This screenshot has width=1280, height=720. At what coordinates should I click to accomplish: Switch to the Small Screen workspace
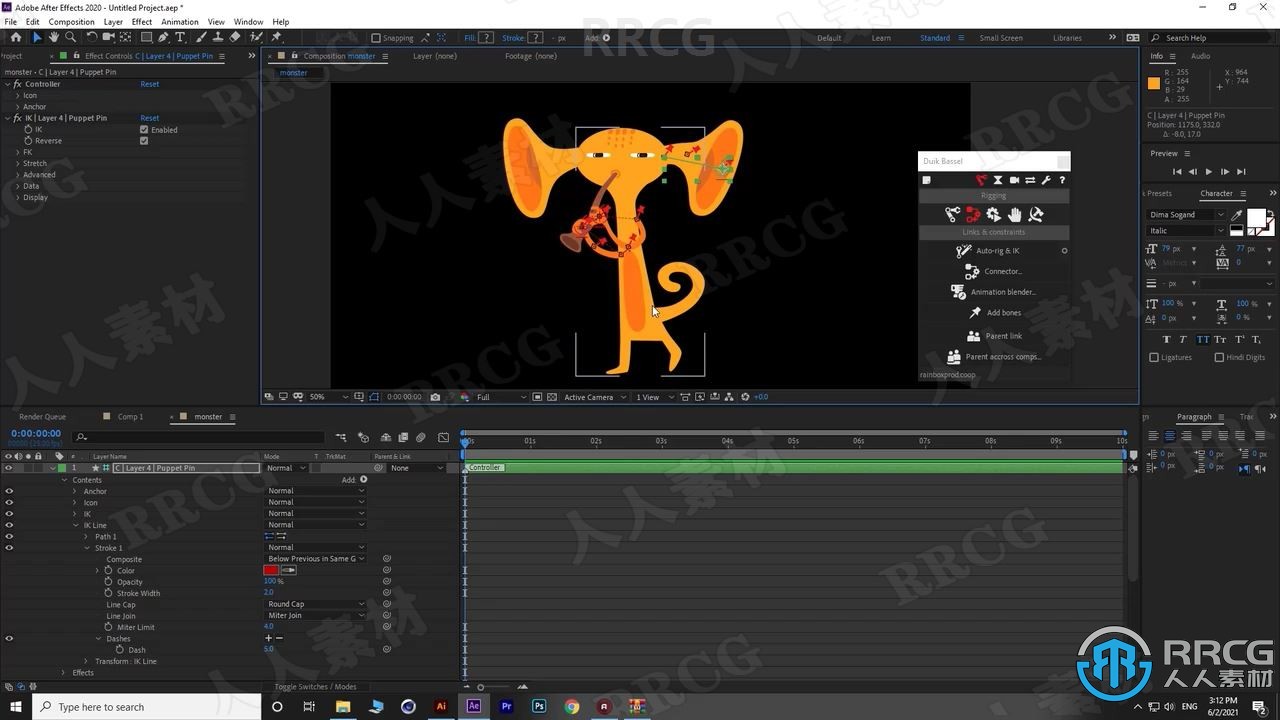tap(1001, 38)
